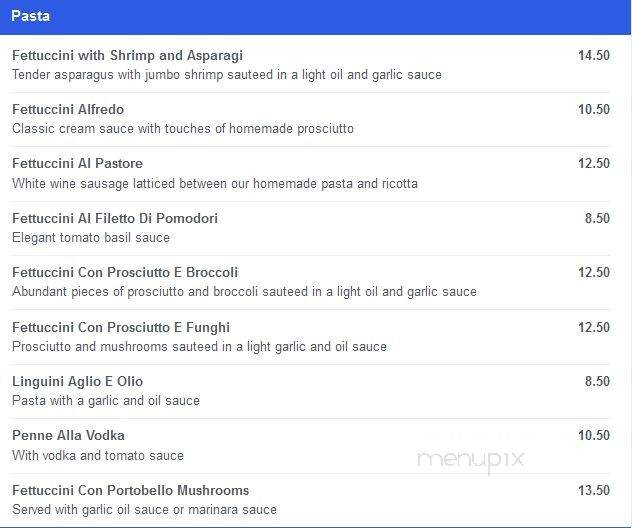Click the 'Classic cream sauce' description text
This screenshot has width=632, height=528.
183,129
